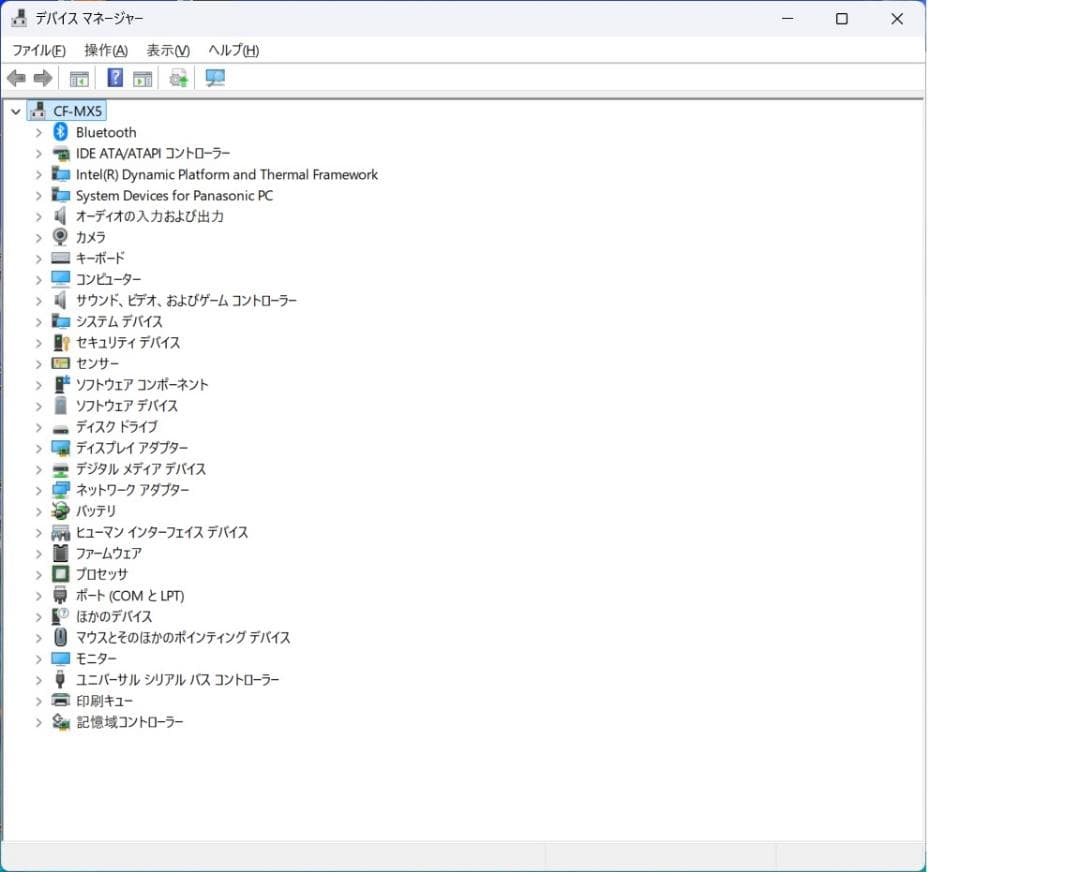This screenshot has width=1080, height=872.
Task: Click the scan for hardware changes toolbar icon
Action: coord(179,77)
